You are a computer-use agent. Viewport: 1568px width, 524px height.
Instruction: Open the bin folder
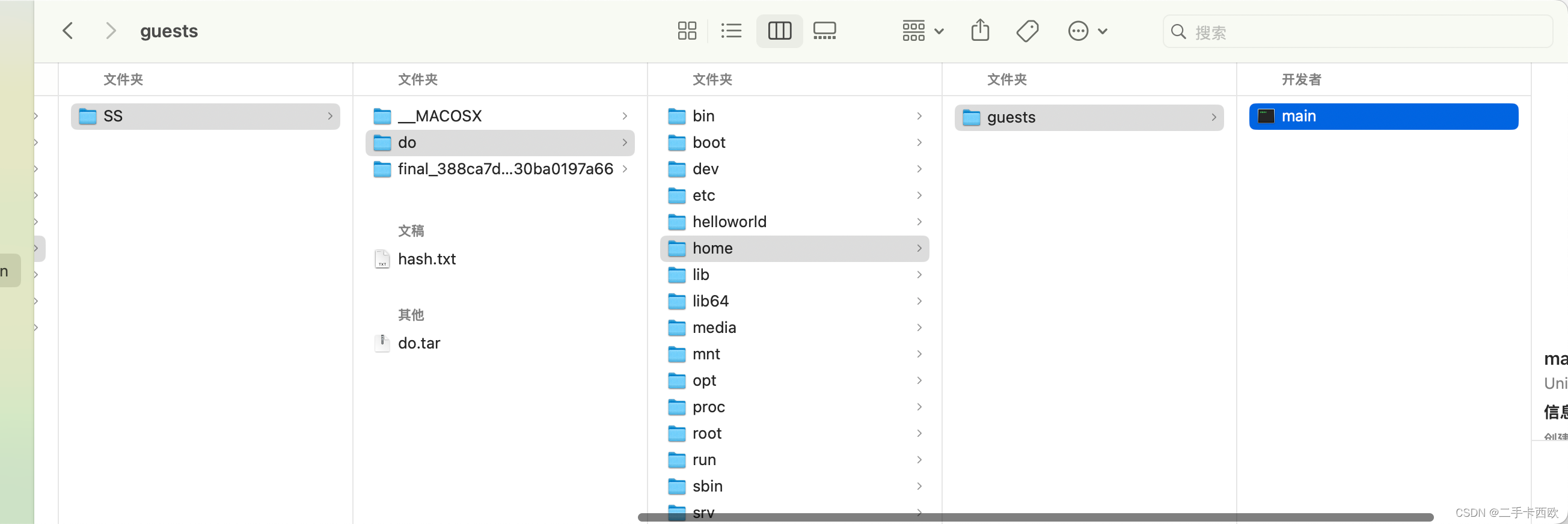(x=794, y=116)
